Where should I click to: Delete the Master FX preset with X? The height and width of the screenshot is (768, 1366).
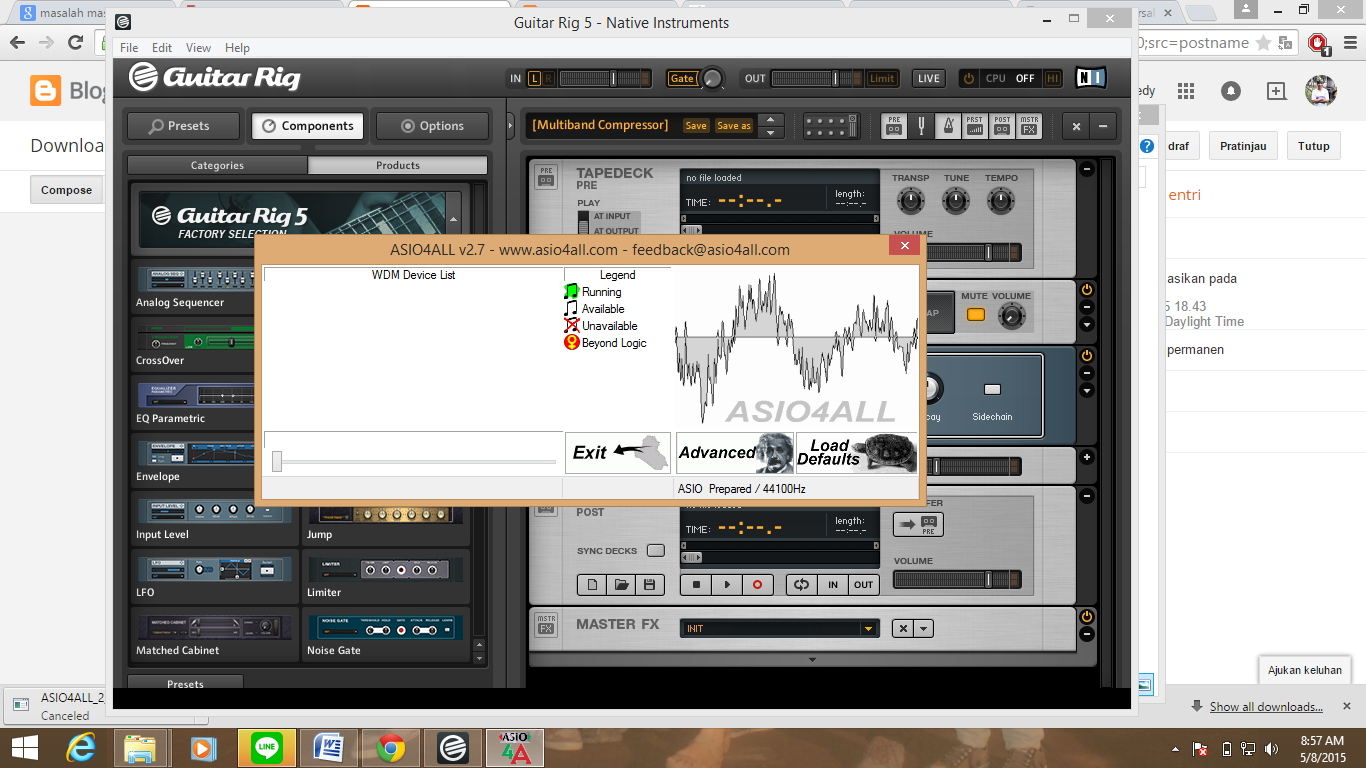tap(903, 629)
